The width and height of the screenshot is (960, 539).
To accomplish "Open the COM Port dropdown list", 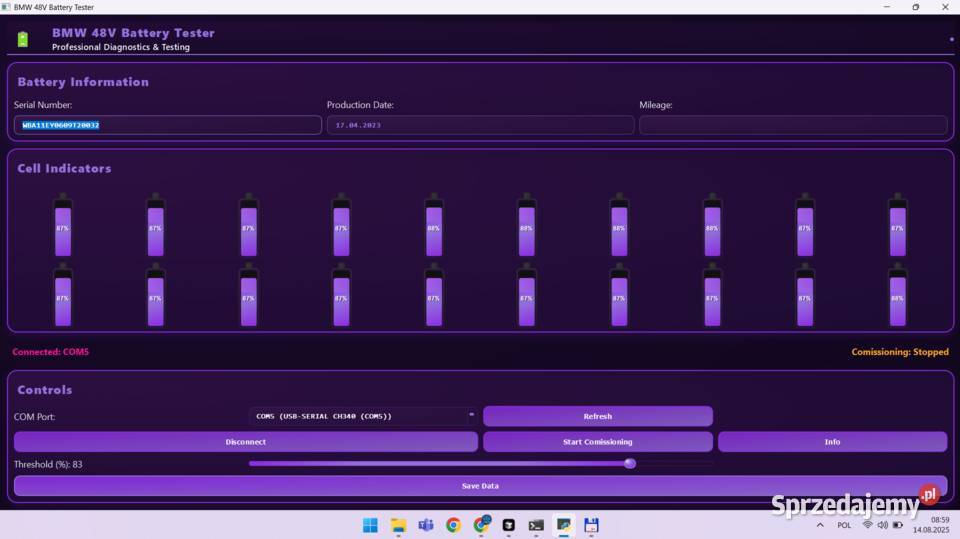I will 363,416.
